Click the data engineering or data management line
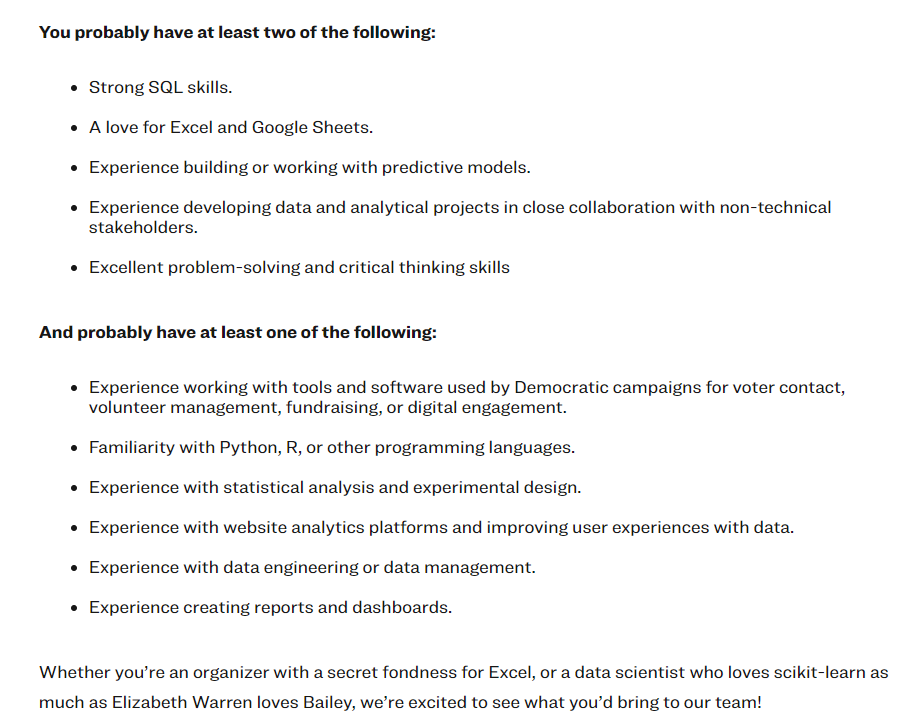 point(312,567)
